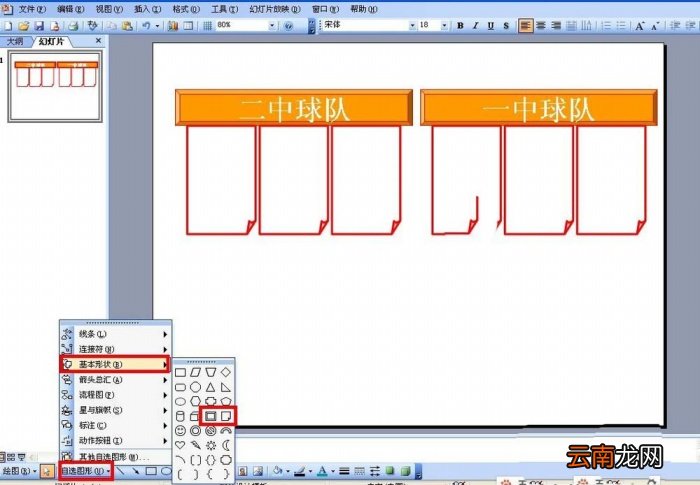Viewport: 700px width, 485px height.
Task: Open an existing file from the toolbar
Action: click(24, 26)
